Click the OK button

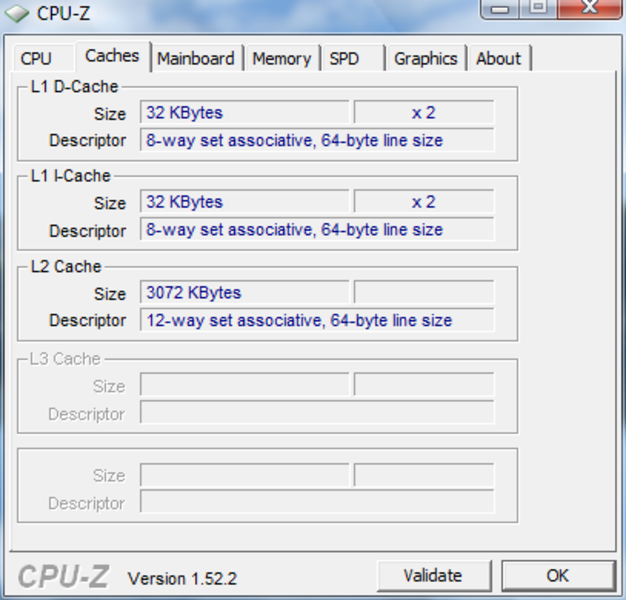(x=558, y=576)
